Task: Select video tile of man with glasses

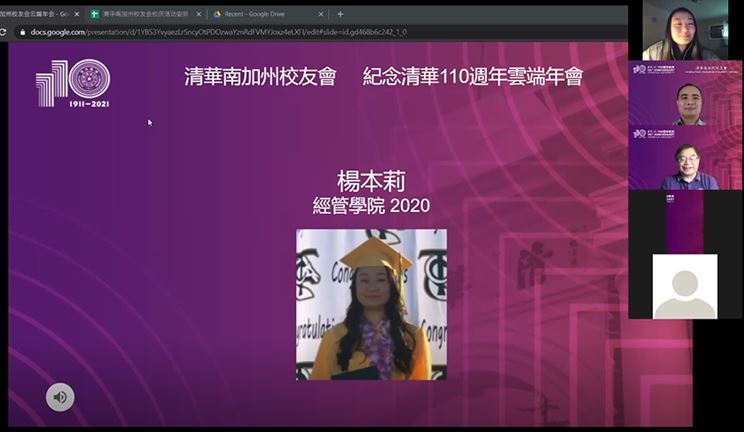Action: tap(685, 158)
